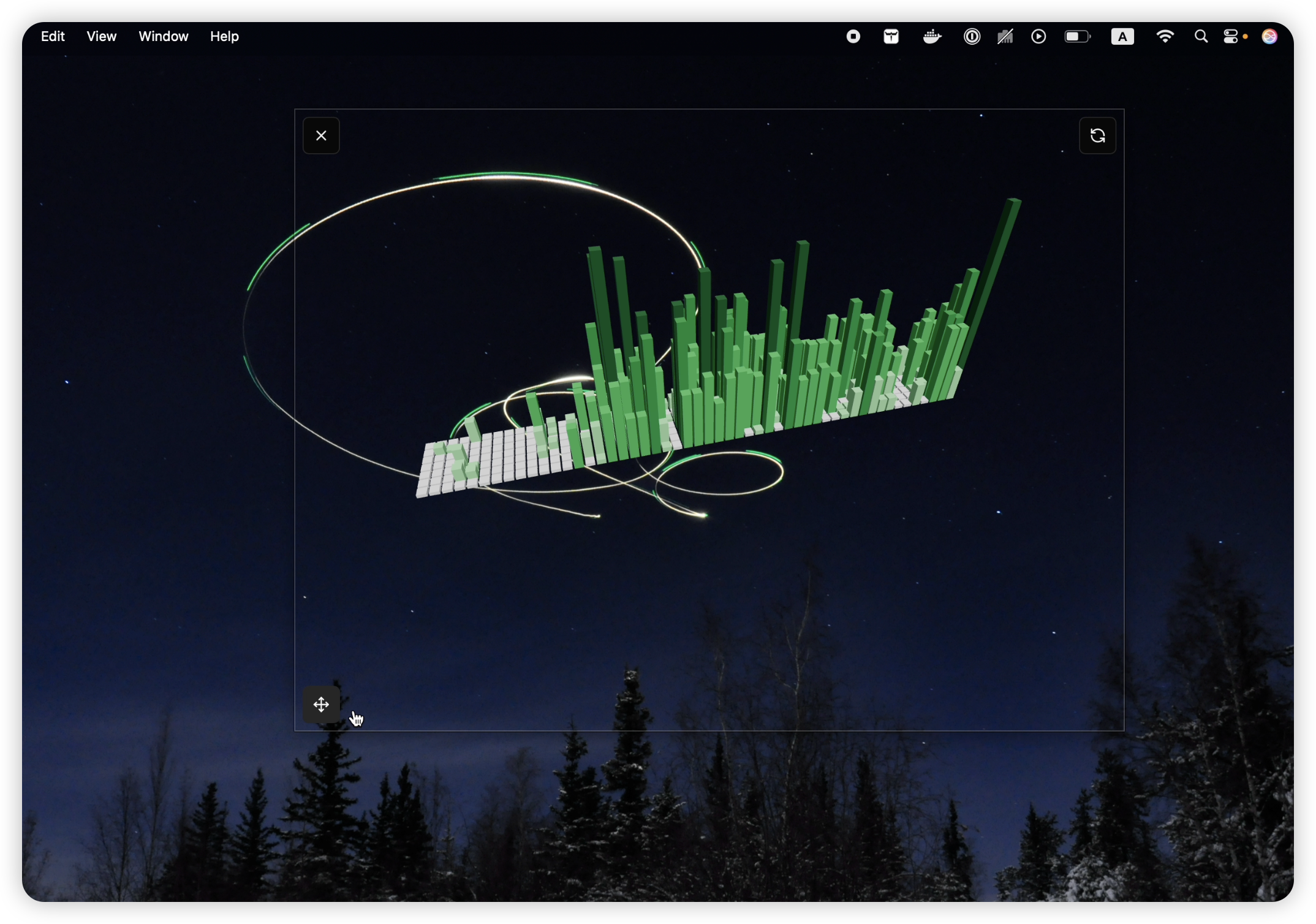Screen dimensions: 1316x924
Task: Open the Wi-Fi status menu
Action: coord(1165,37)
